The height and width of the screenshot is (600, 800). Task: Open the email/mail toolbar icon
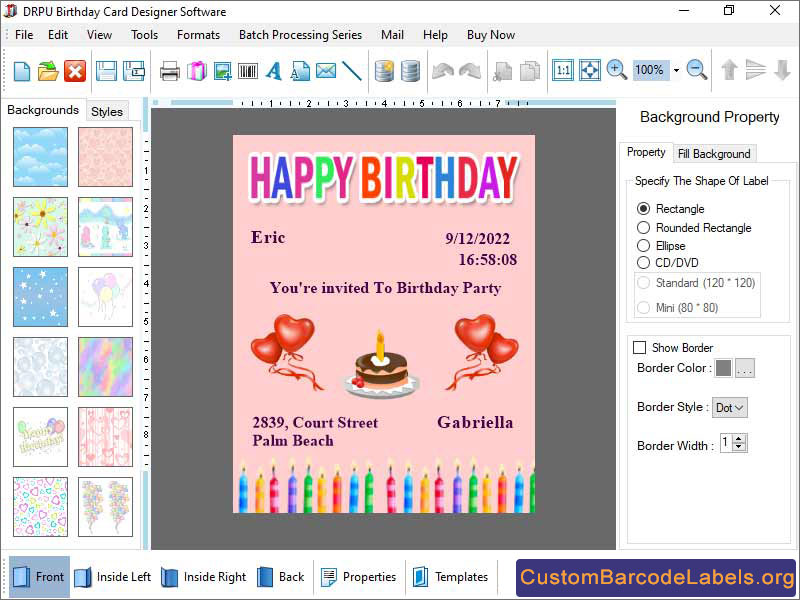(x=325, y=71)
